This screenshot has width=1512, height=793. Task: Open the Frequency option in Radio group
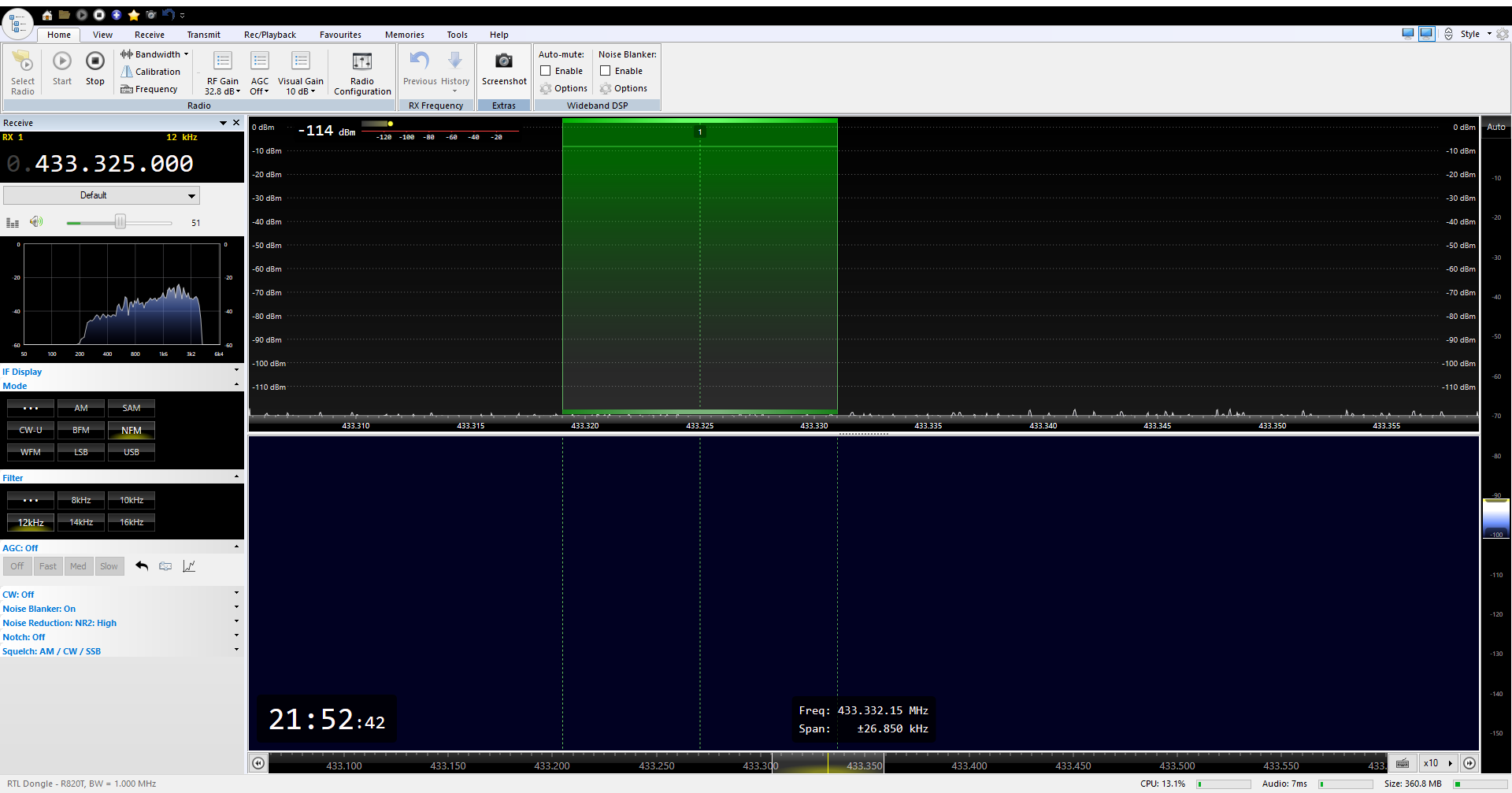point(149,89)
